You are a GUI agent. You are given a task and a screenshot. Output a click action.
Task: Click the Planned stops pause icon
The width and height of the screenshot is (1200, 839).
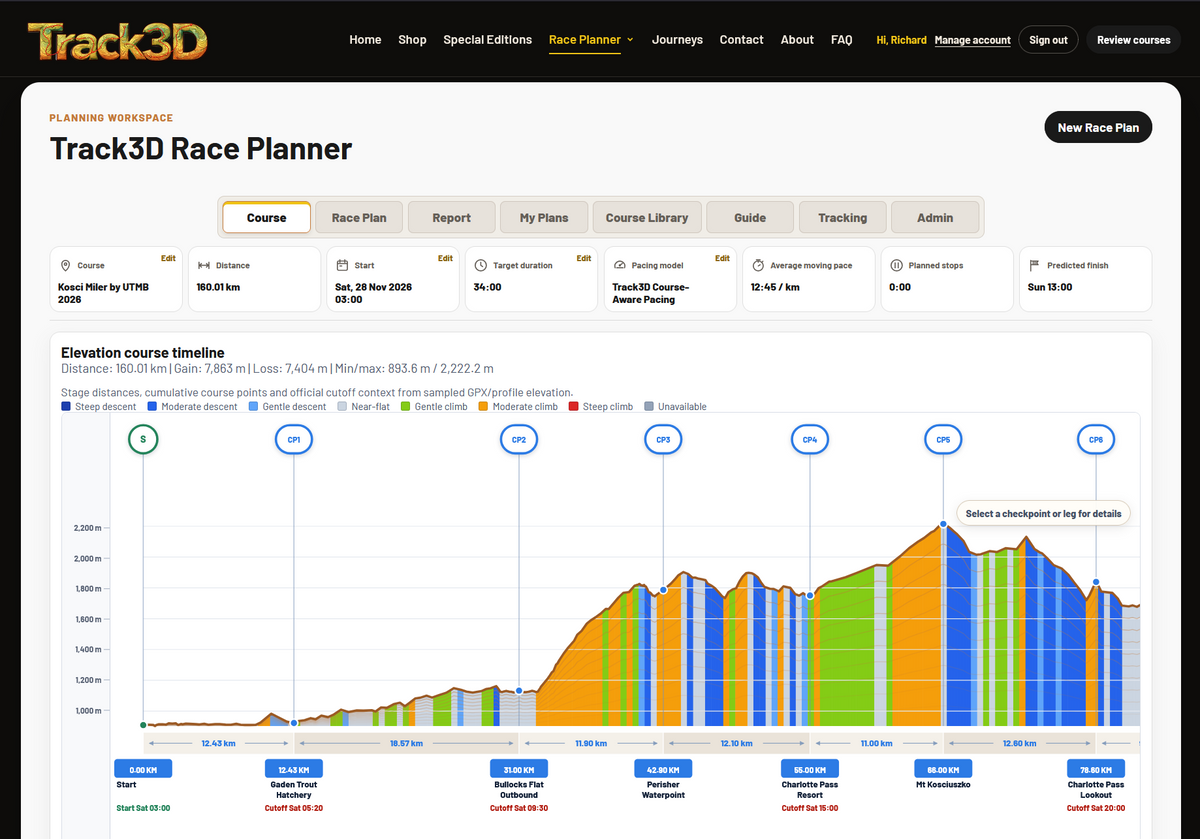897,266
